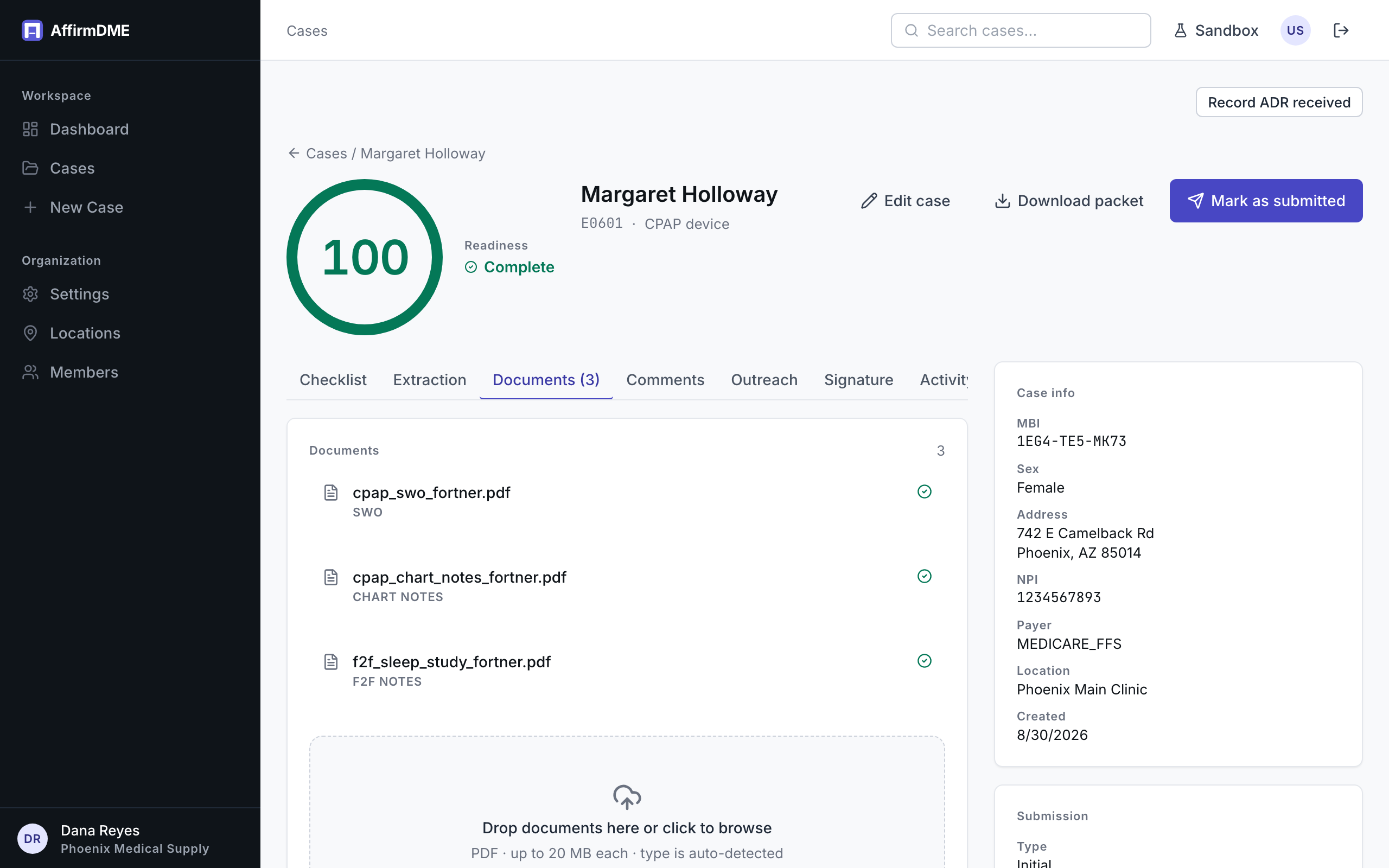This screenshot has width=1389, height=868.
Task: Open cpap_swo_fortner.pdf document row
Action: coord(627,502)
